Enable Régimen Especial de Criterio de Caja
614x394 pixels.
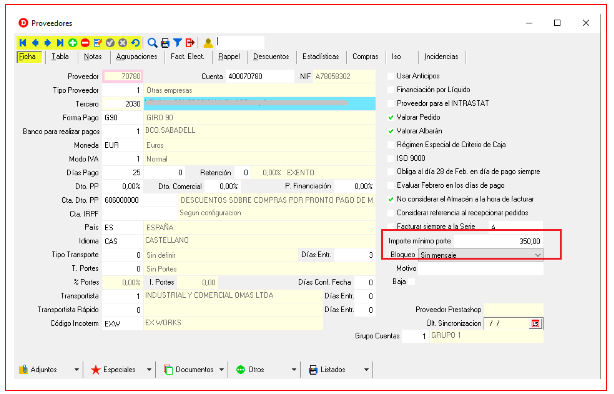tap(390, 145)
